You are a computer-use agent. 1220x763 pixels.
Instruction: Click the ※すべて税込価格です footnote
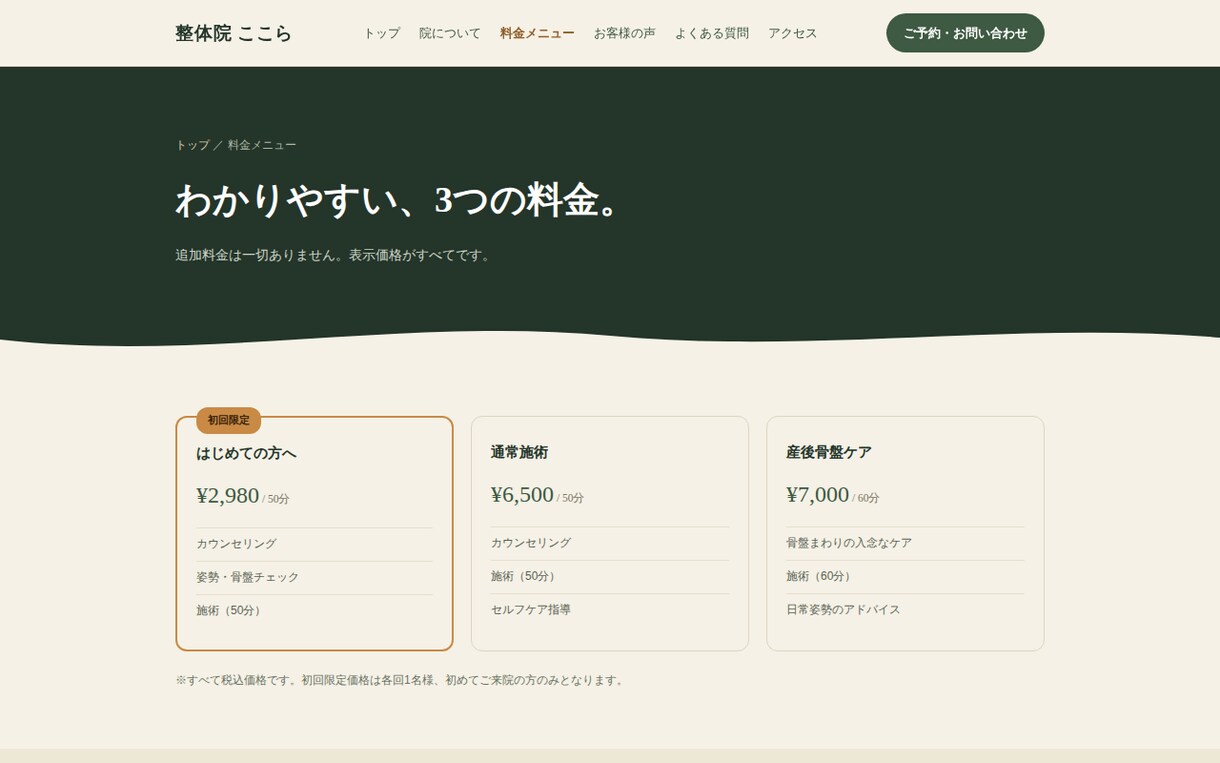(x=401, y=680)
